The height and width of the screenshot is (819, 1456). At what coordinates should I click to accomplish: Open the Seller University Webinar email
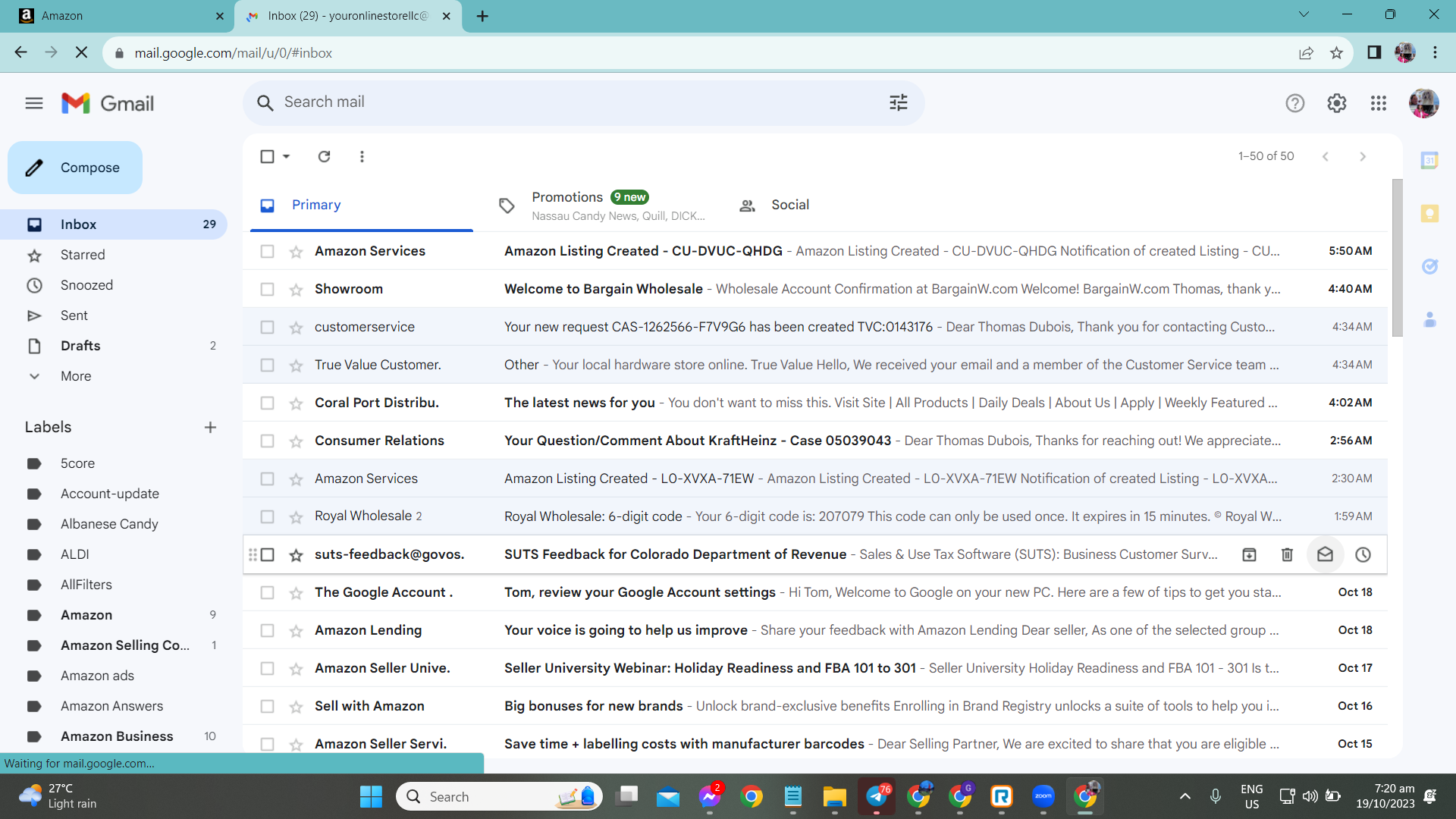coord(815,668)
